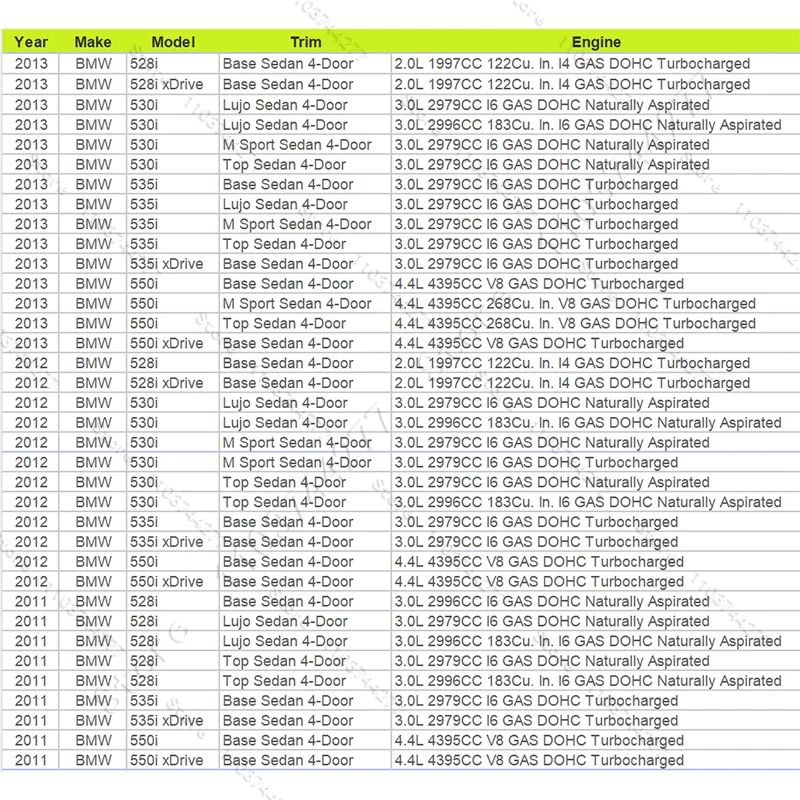Click the Engine column header
This screenshot has width=800, height=800.
[596, 42]
